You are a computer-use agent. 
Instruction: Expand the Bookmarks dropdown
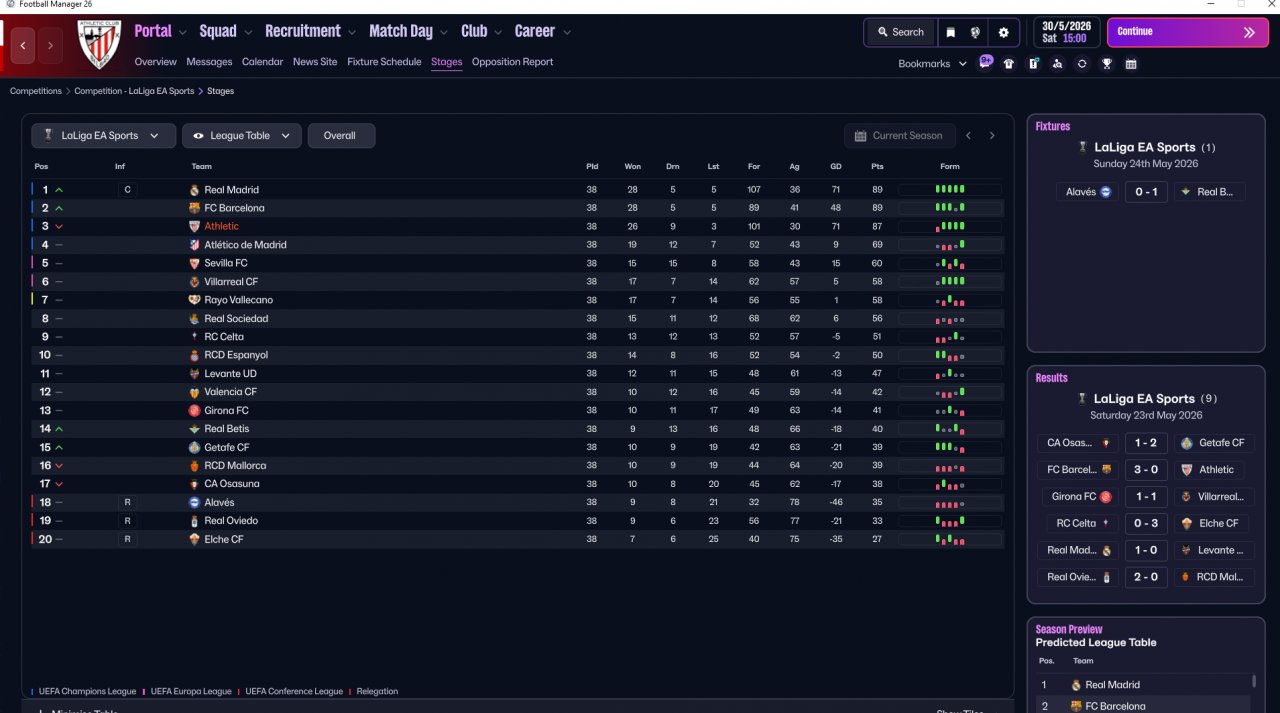tap(933, 64)
